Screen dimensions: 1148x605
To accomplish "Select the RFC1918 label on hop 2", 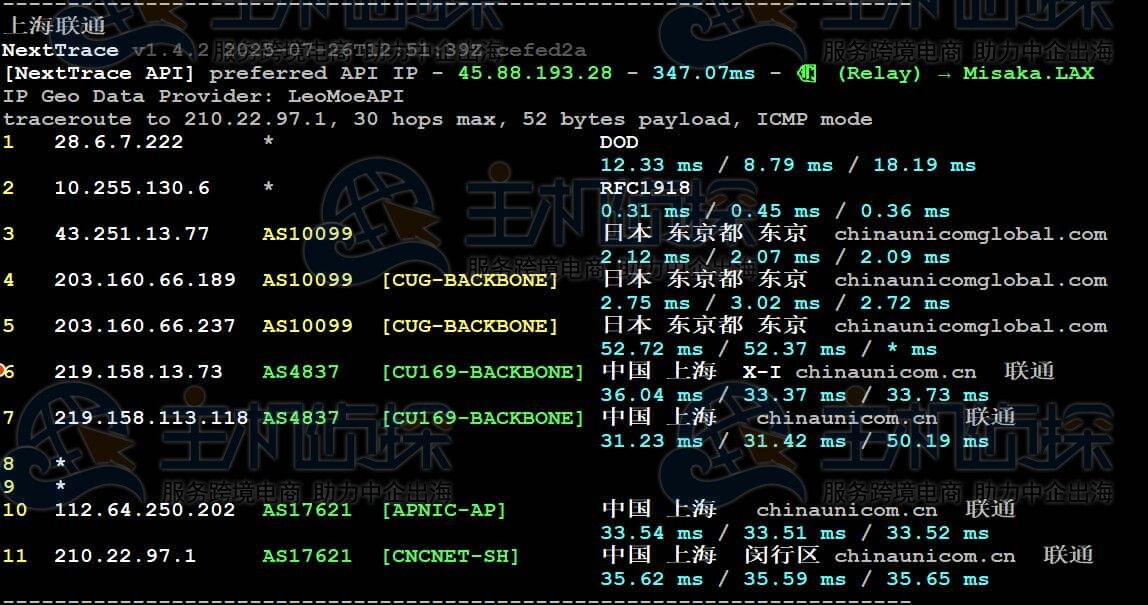I will [645, 188].
